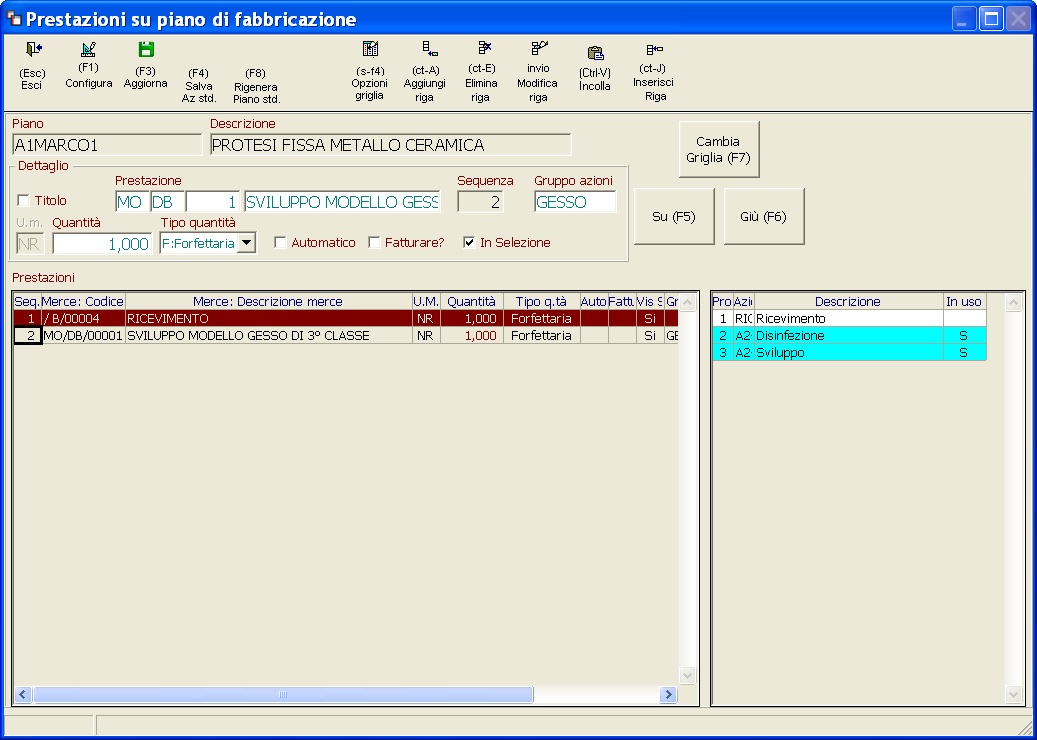The height and width of the screenshot is (740, 1037).
Task: Click the horizontal scrollbar thumb in Prestazioni grid
Action: (x=283, y=694)
